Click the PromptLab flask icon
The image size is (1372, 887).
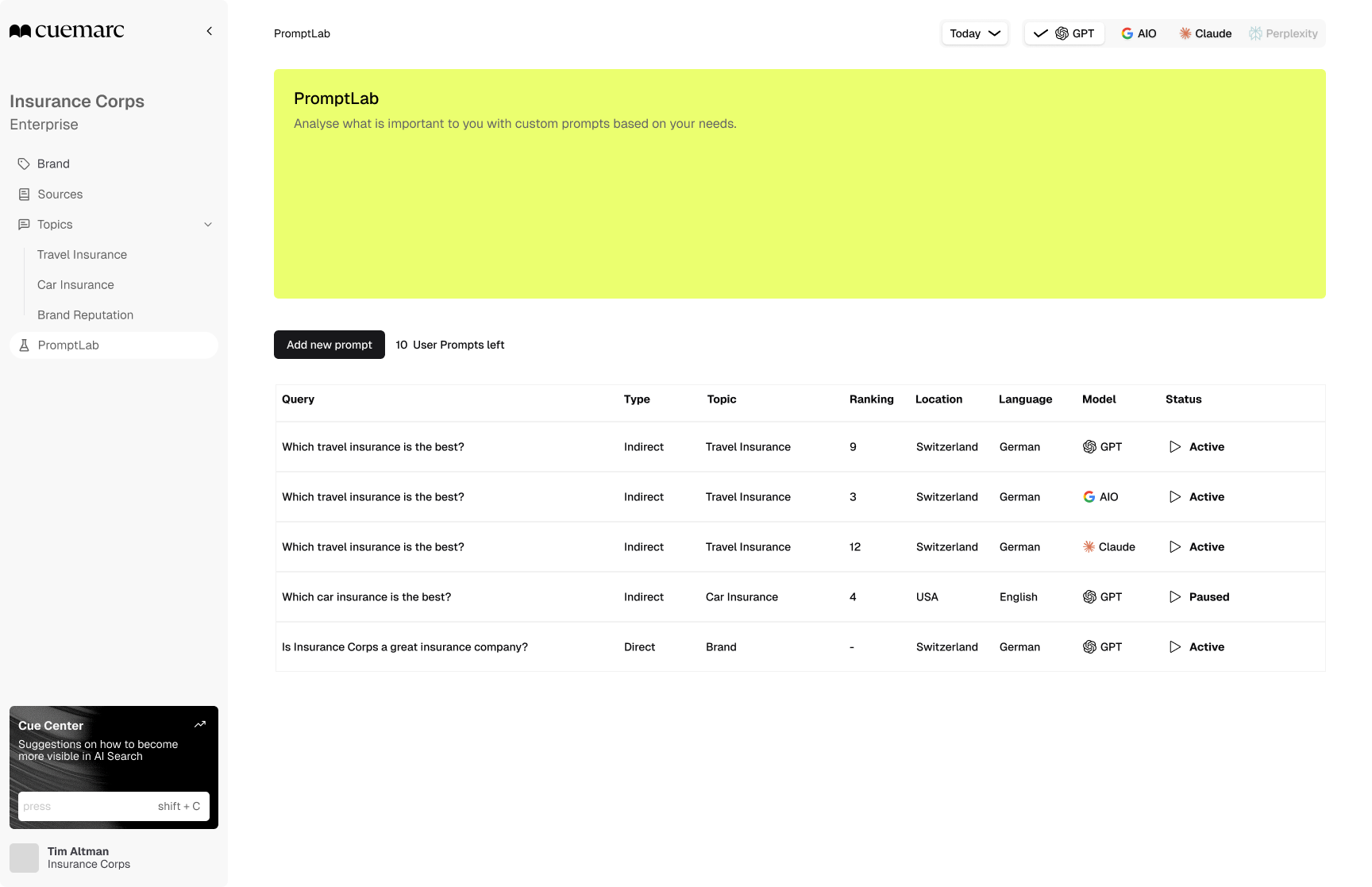[x=24, y=345]
